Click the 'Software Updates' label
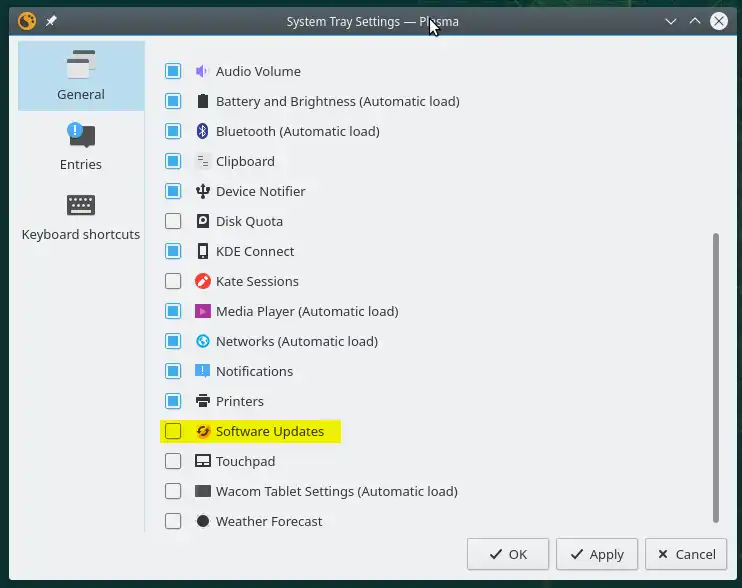This screenshot has height=588, width=742. tap(270, 431)
